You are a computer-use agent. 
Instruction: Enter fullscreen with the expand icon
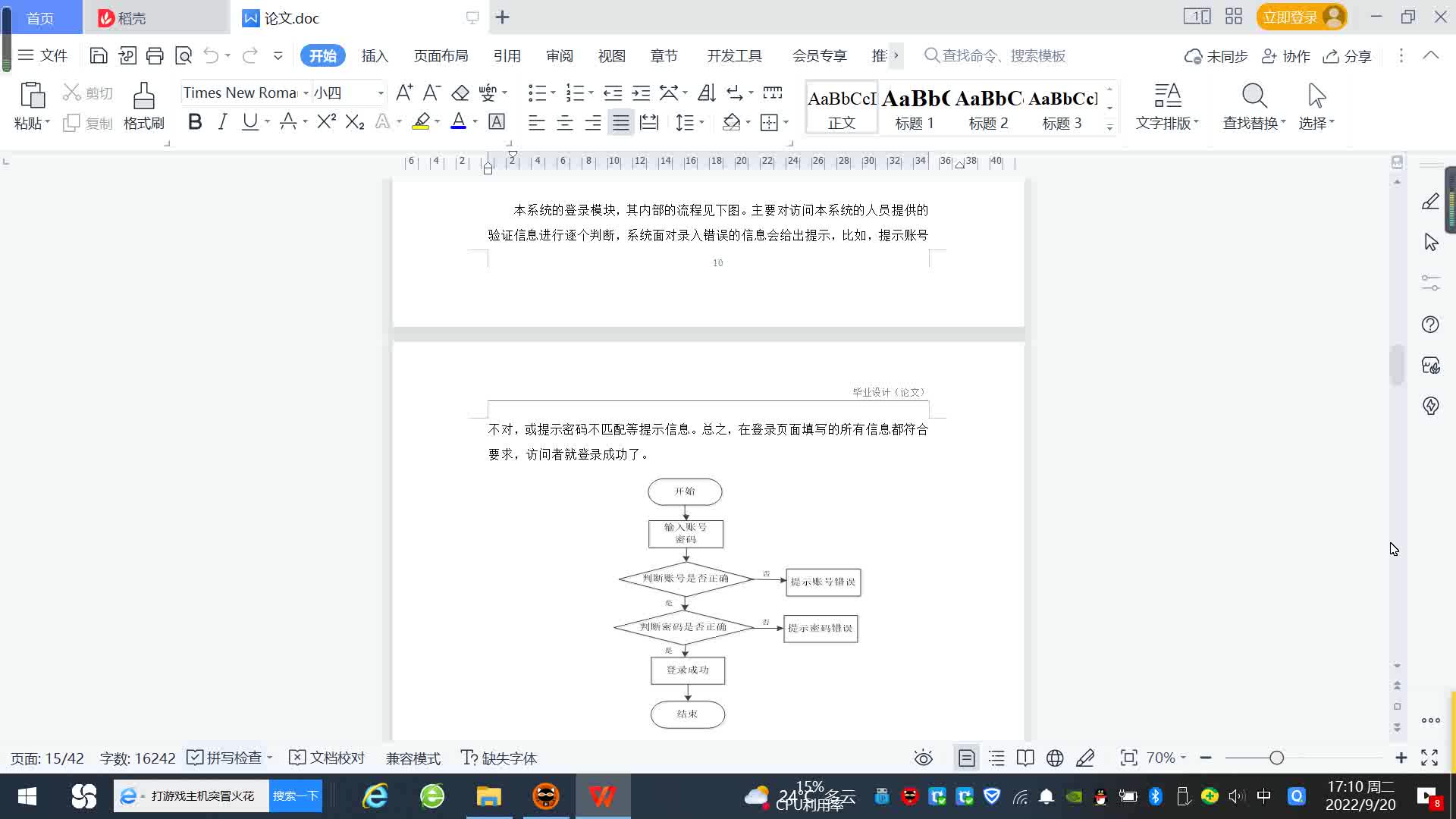point(1429,758)
